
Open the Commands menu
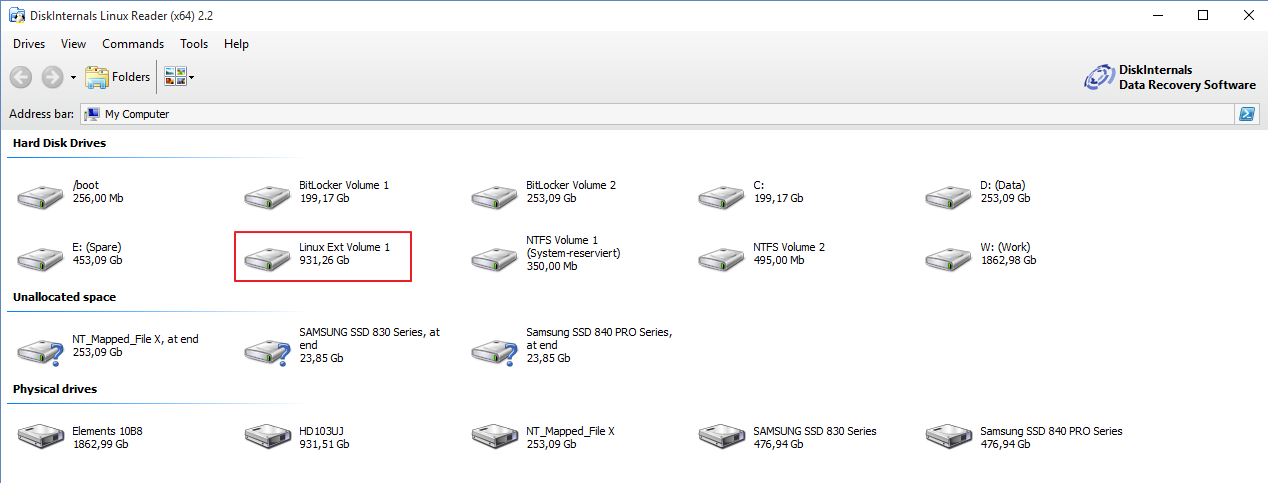pos(133,44)
